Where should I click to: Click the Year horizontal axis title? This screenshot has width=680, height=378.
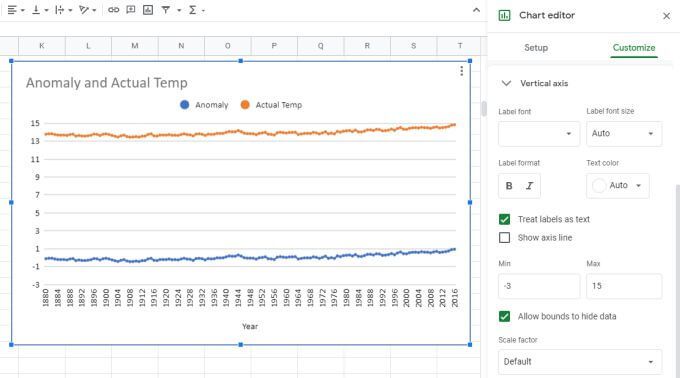[250, 326]
